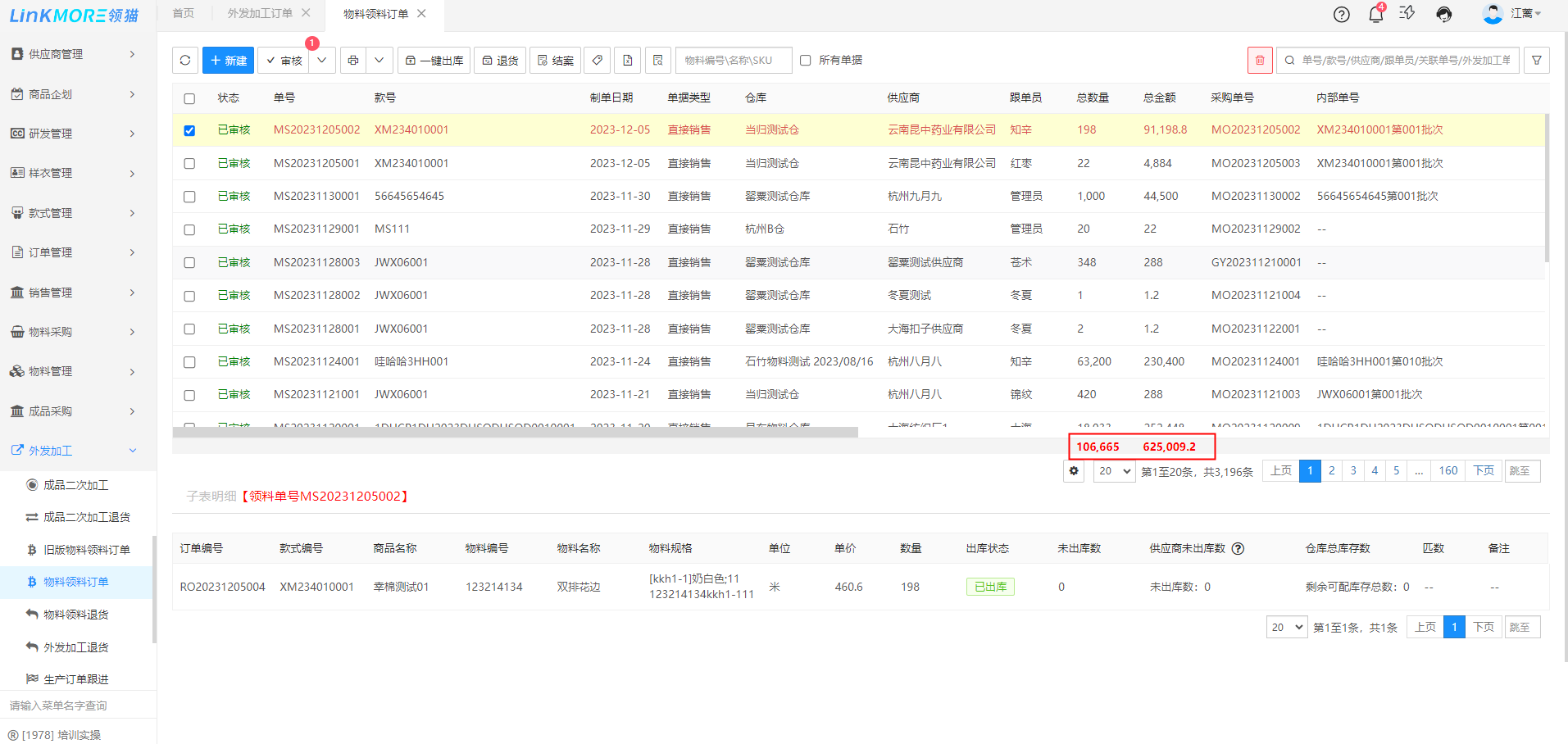
Task: Click the red trash delete icon
Action: tap(1259, 60)
